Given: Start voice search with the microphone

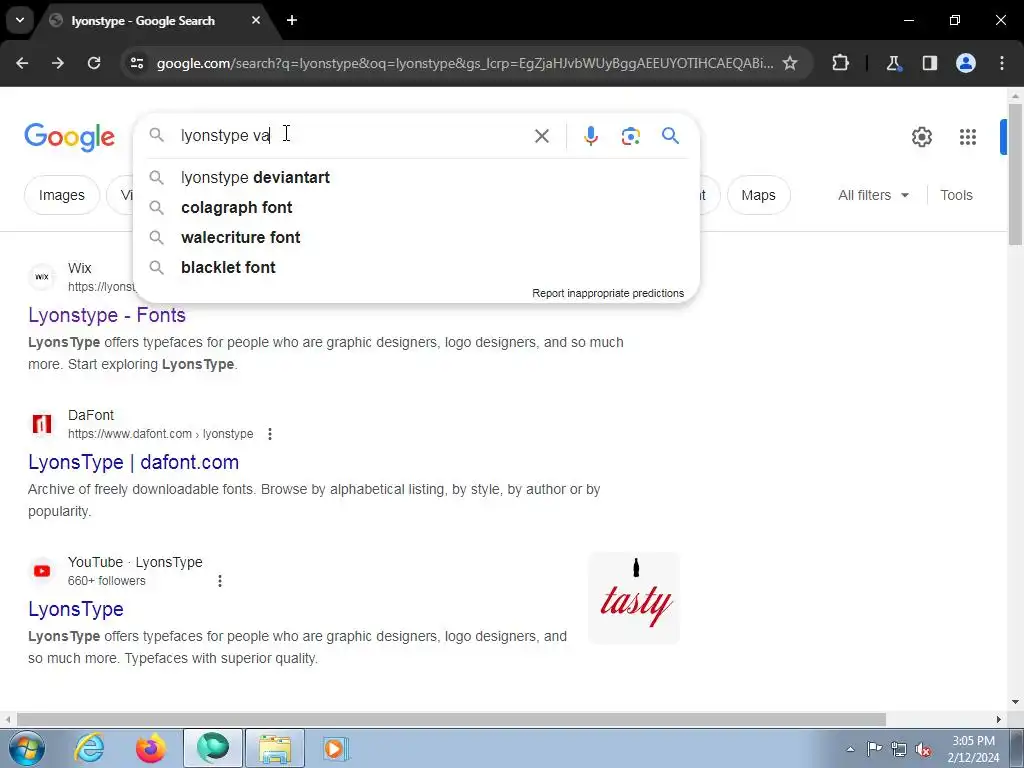Looking at the screenshot, I should (x=590, y=136).
